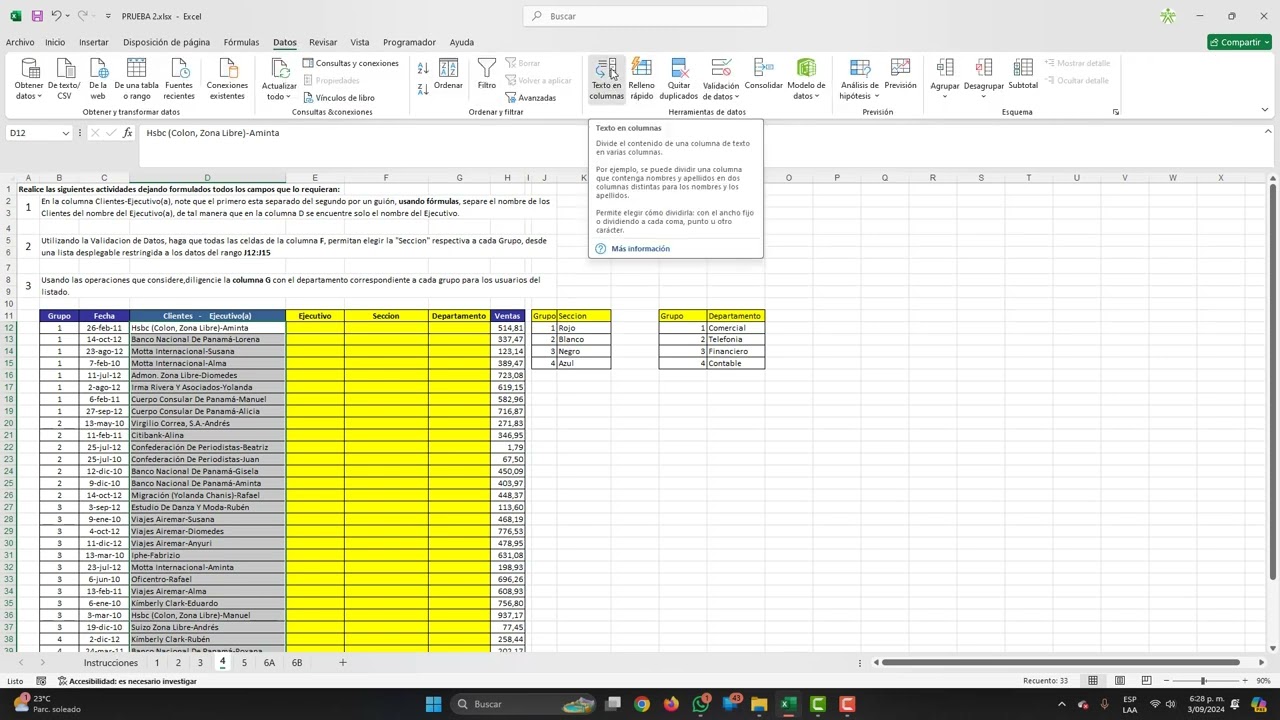Open the Name Box dropdown arrow
1280x720 pixels.
(66, 133)
